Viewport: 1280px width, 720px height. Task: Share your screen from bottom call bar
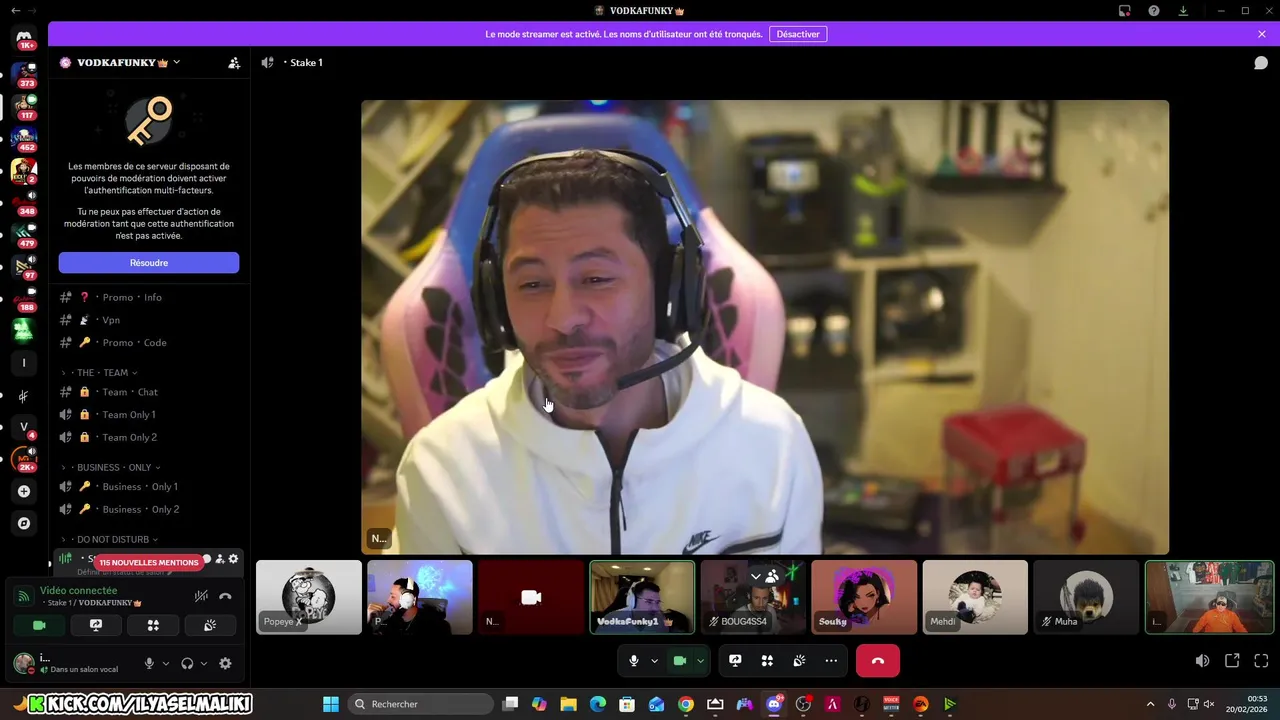pyautogui.click(x=735, y=660)
